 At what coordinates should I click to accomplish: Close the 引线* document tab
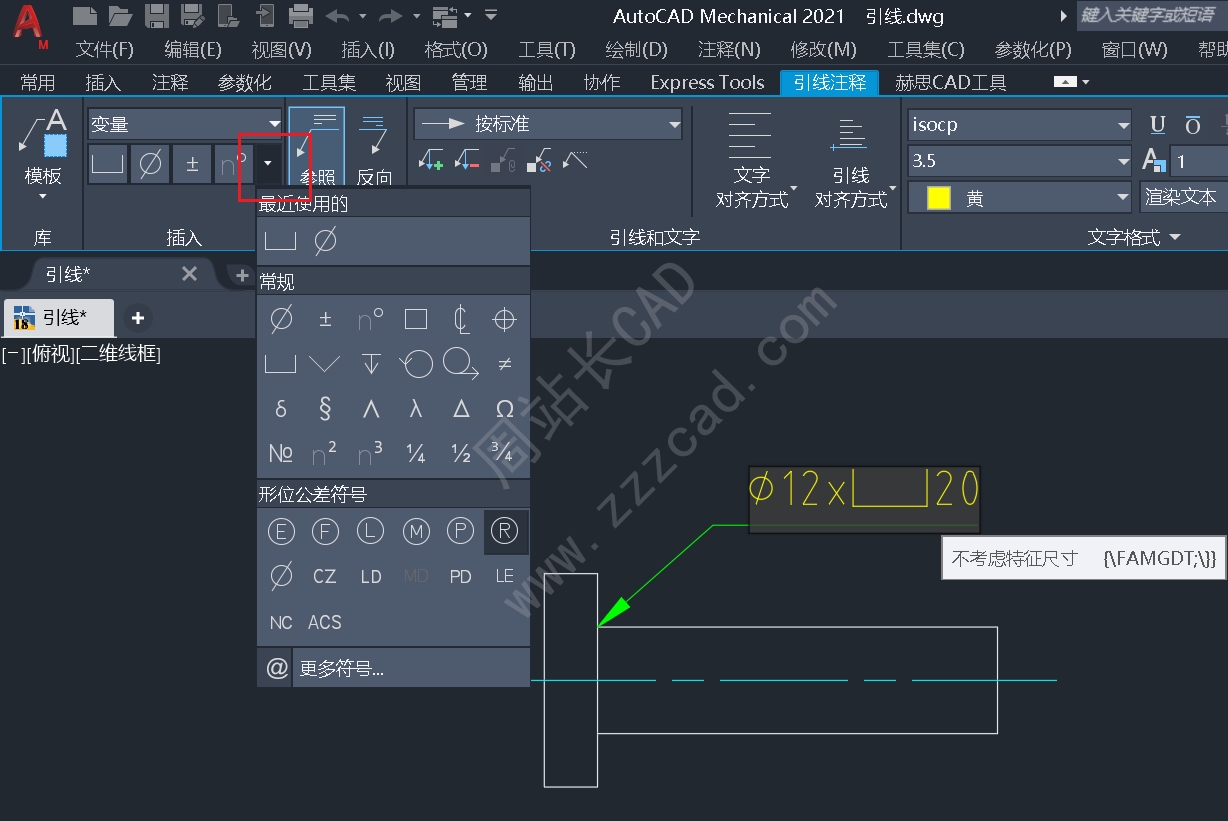189,274
